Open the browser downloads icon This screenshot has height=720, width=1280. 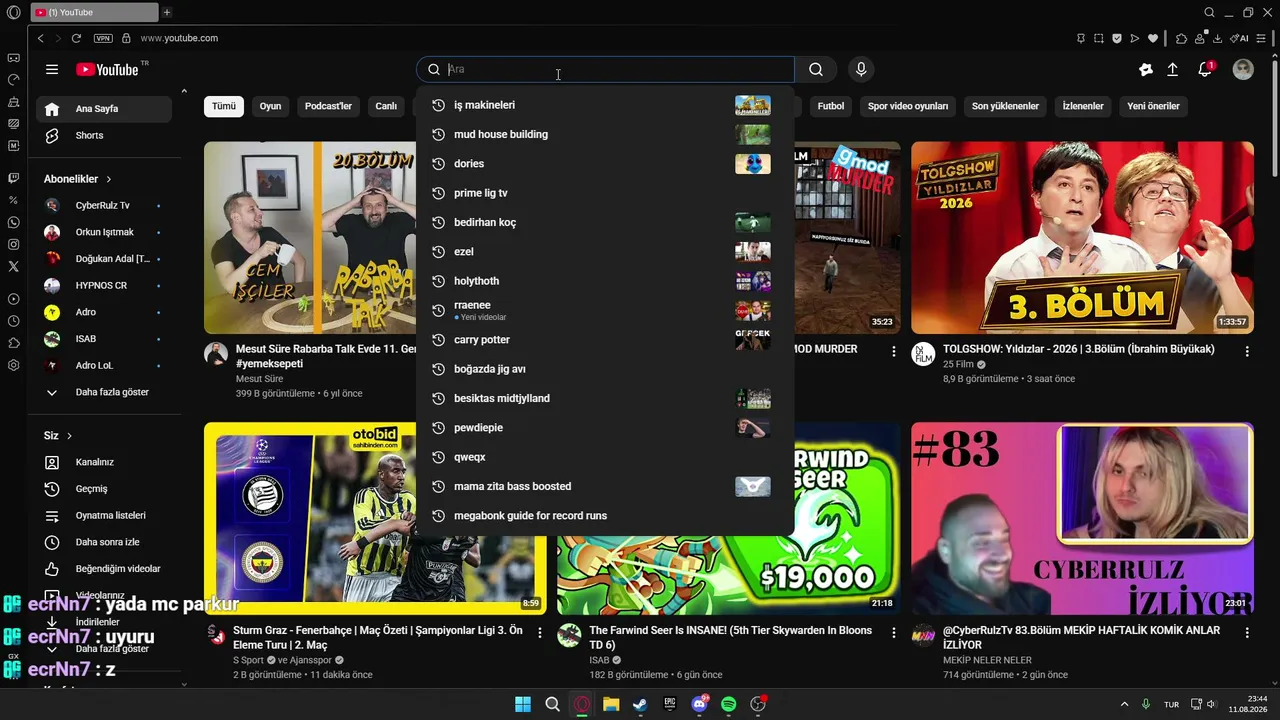1217,38
